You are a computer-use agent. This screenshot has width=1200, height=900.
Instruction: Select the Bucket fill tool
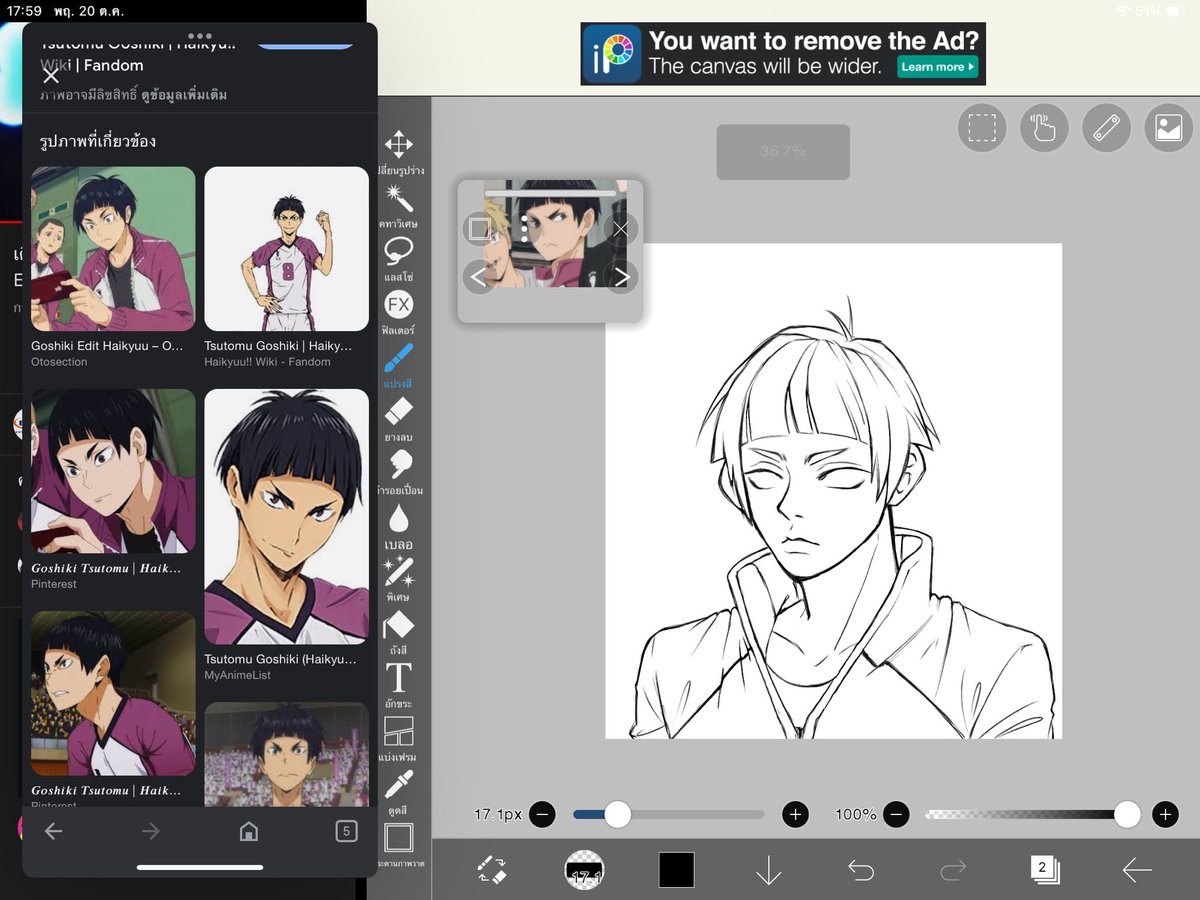coord(399,625)
